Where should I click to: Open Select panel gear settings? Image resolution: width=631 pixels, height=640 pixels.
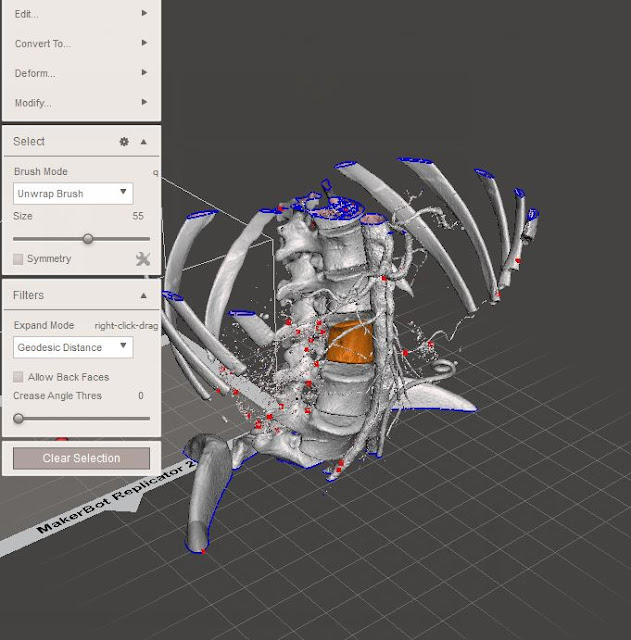pos(124,142)
